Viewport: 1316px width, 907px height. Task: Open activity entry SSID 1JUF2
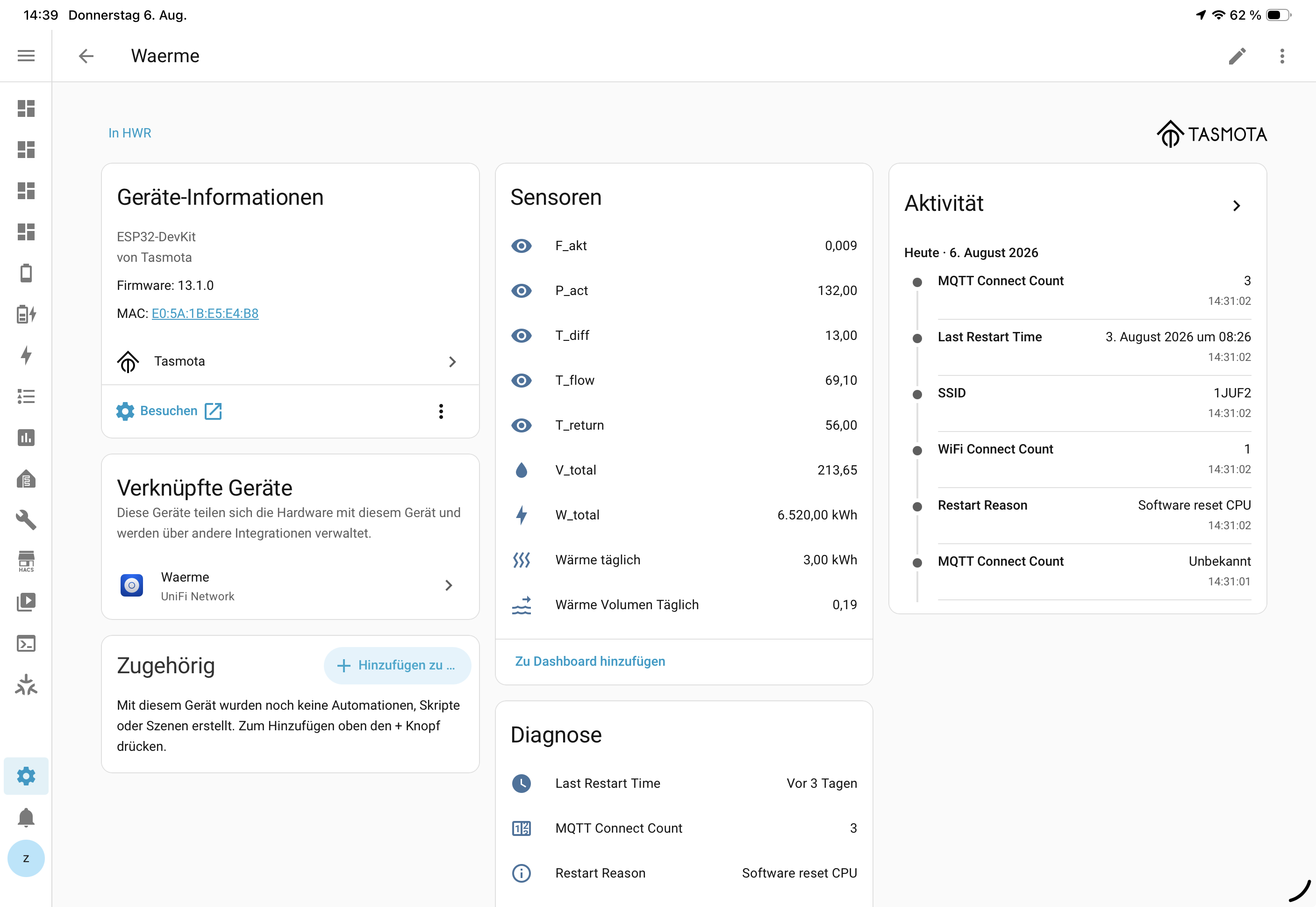[1094, 403]
